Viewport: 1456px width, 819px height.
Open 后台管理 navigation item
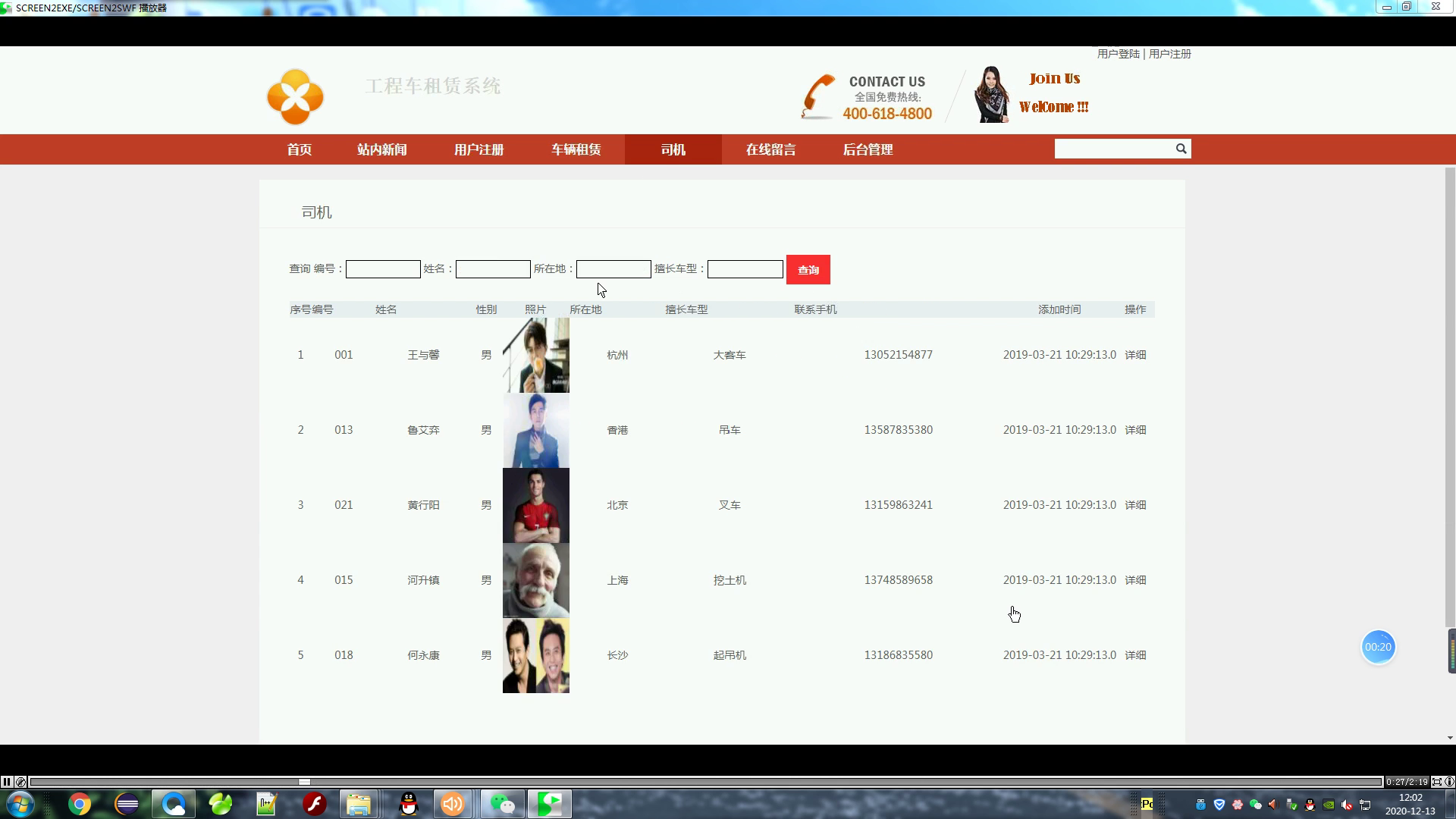pyautogui.click(x=868, y=149)
